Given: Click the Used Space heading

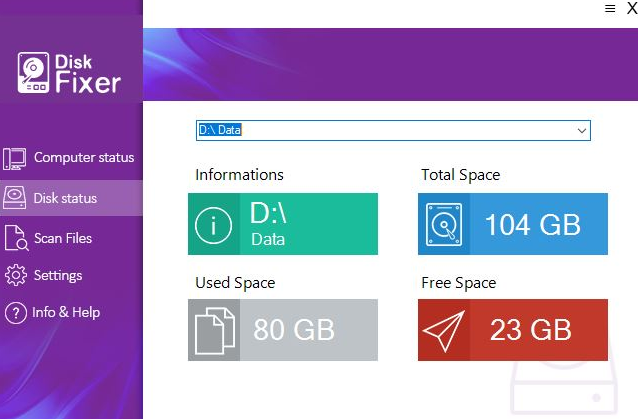Looking at the screenshot, I should (235, 283).
